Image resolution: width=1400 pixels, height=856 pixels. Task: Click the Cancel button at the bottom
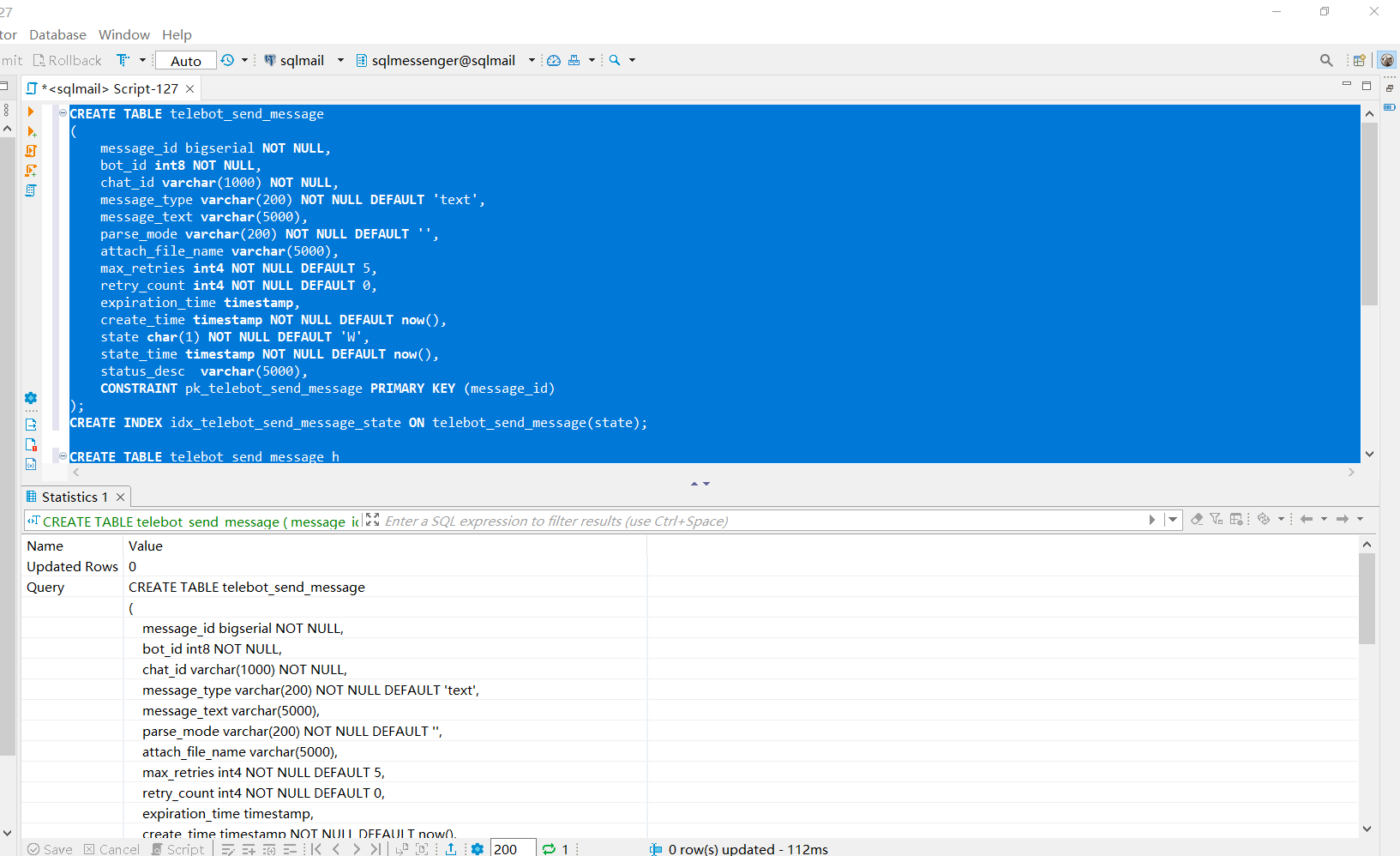(x=111, y=848)
